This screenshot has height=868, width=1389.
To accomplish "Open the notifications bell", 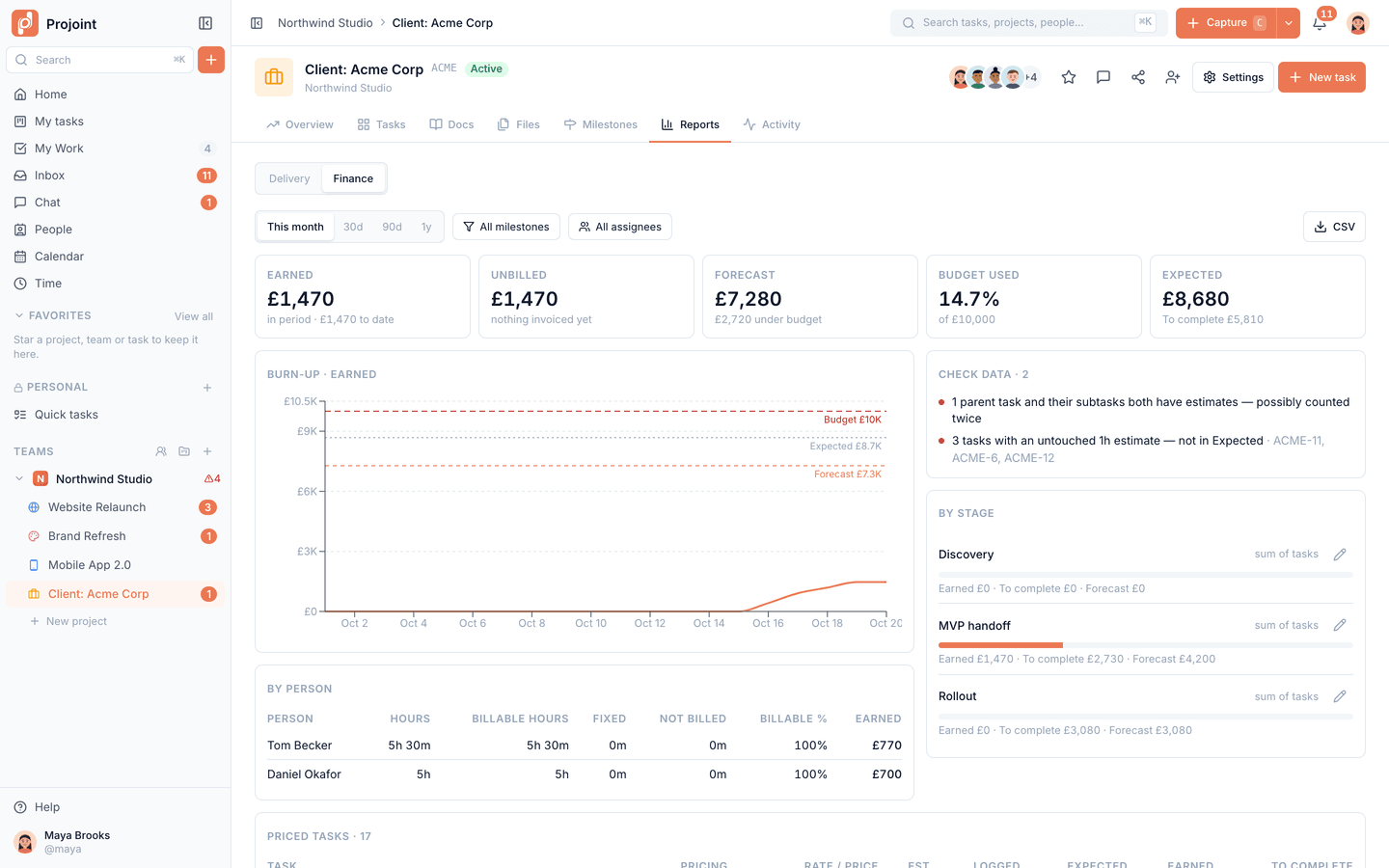I will 1320,23.
